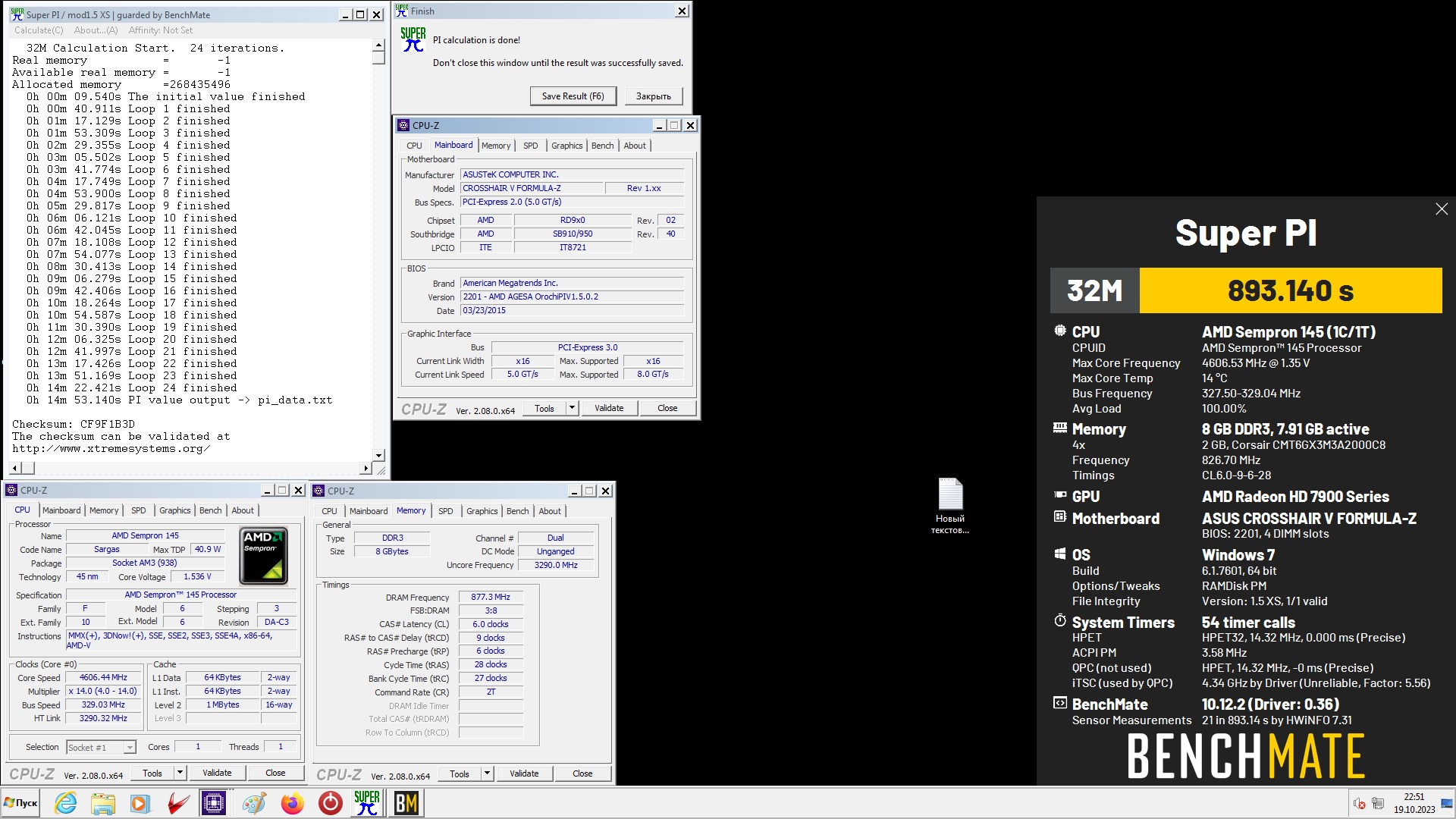Click the Multiplier x 14.0 field

point(103,691)
